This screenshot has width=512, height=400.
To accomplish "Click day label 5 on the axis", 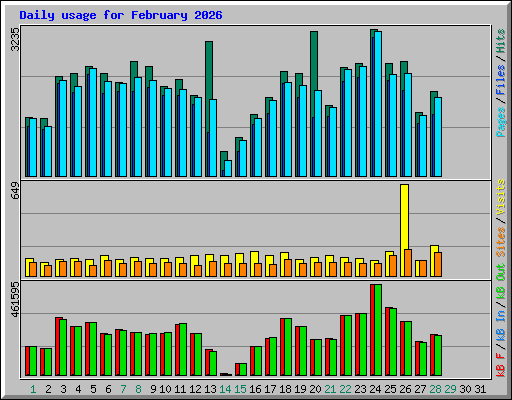I will click(x=93, y=389).
